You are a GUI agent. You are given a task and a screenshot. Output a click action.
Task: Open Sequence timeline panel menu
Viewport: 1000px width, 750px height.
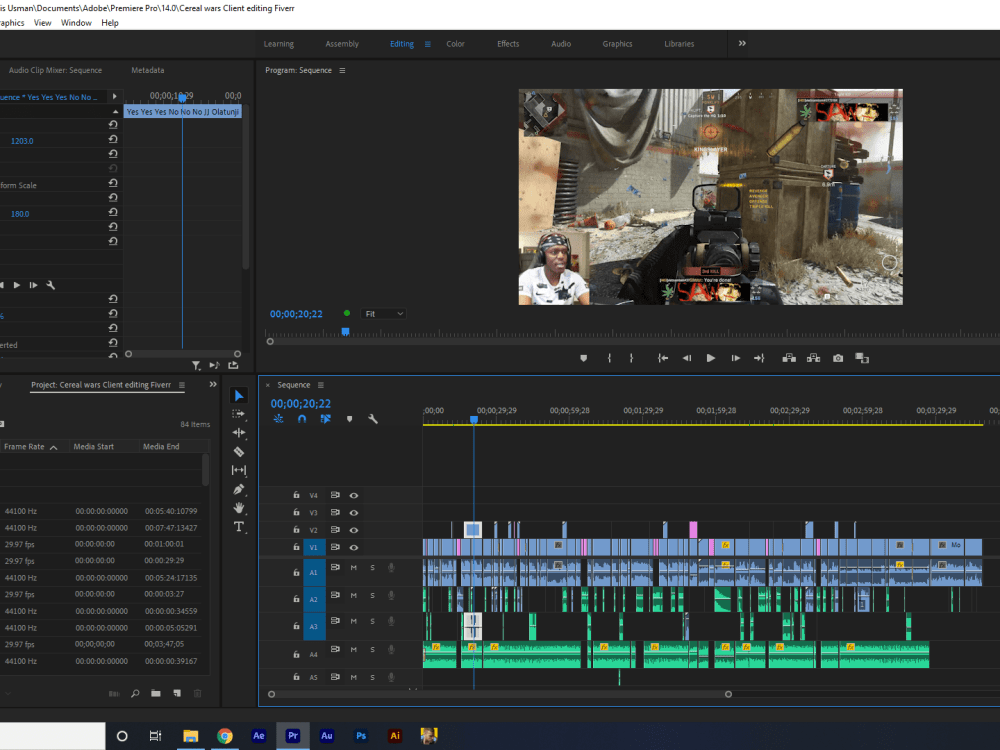(321, 385)
